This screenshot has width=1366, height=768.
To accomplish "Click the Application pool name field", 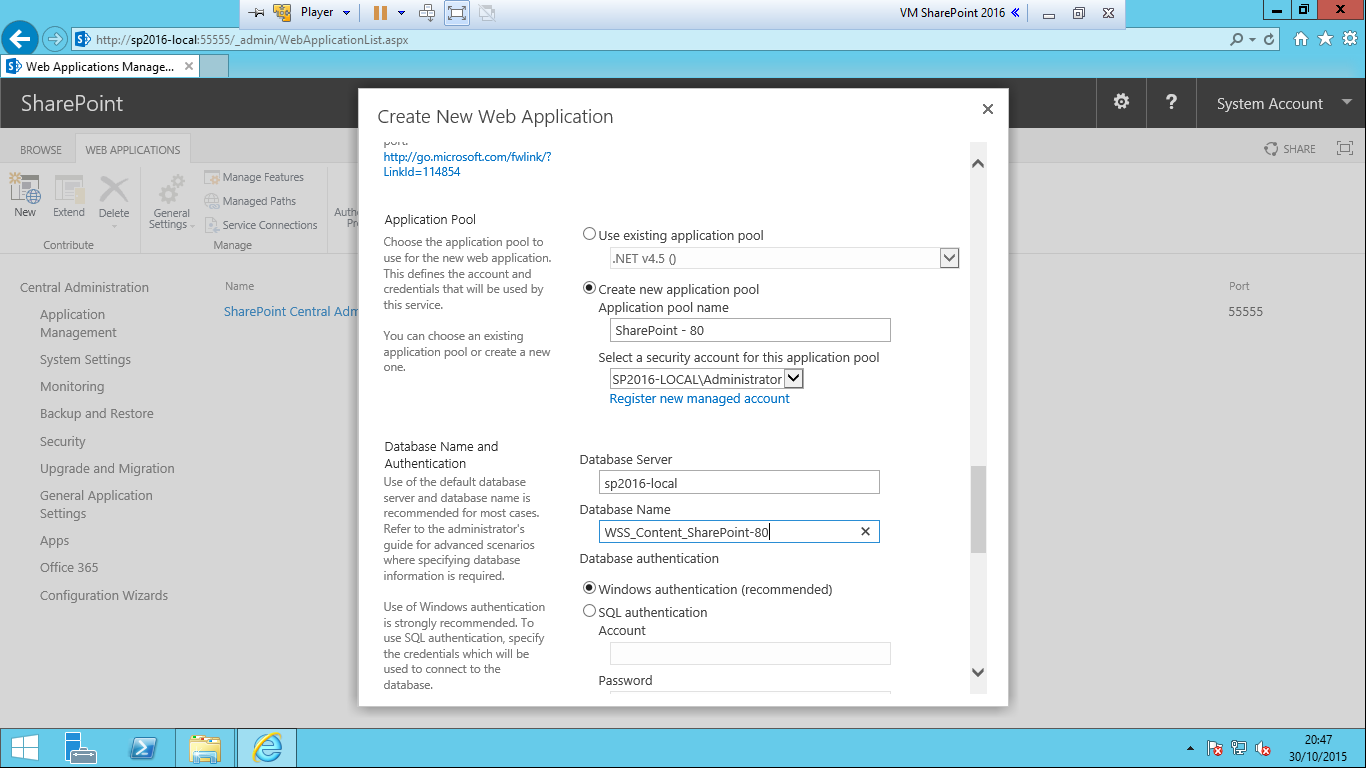I will [x=750, y=330].
